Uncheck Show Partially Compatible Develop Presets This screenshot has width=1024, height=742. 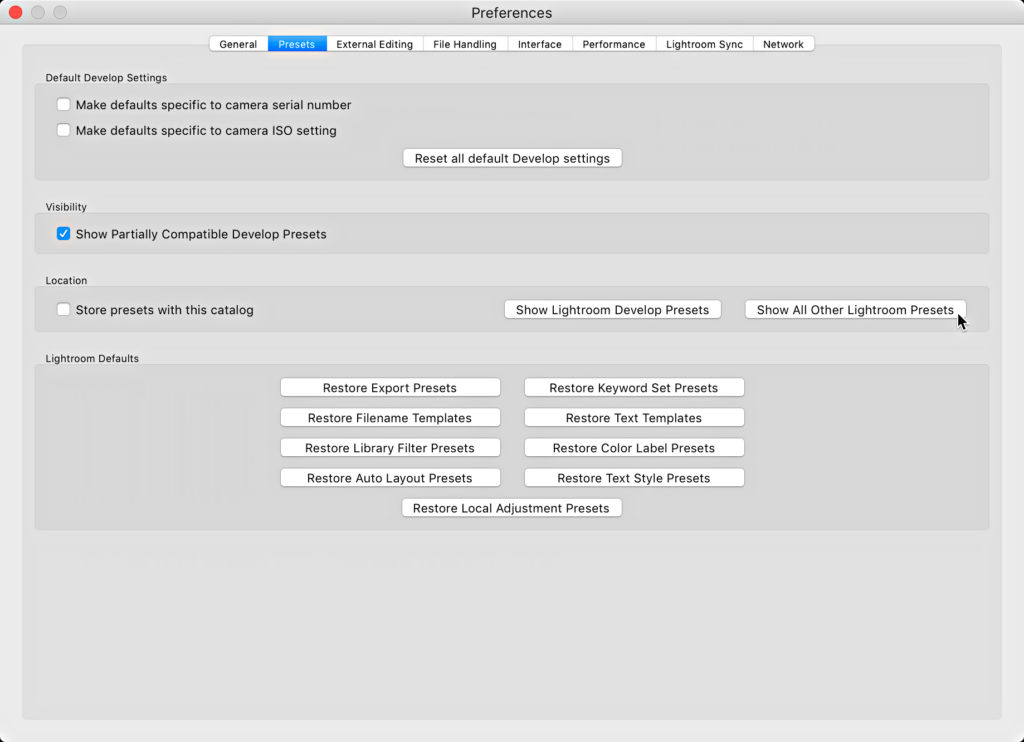coord(63,234)
